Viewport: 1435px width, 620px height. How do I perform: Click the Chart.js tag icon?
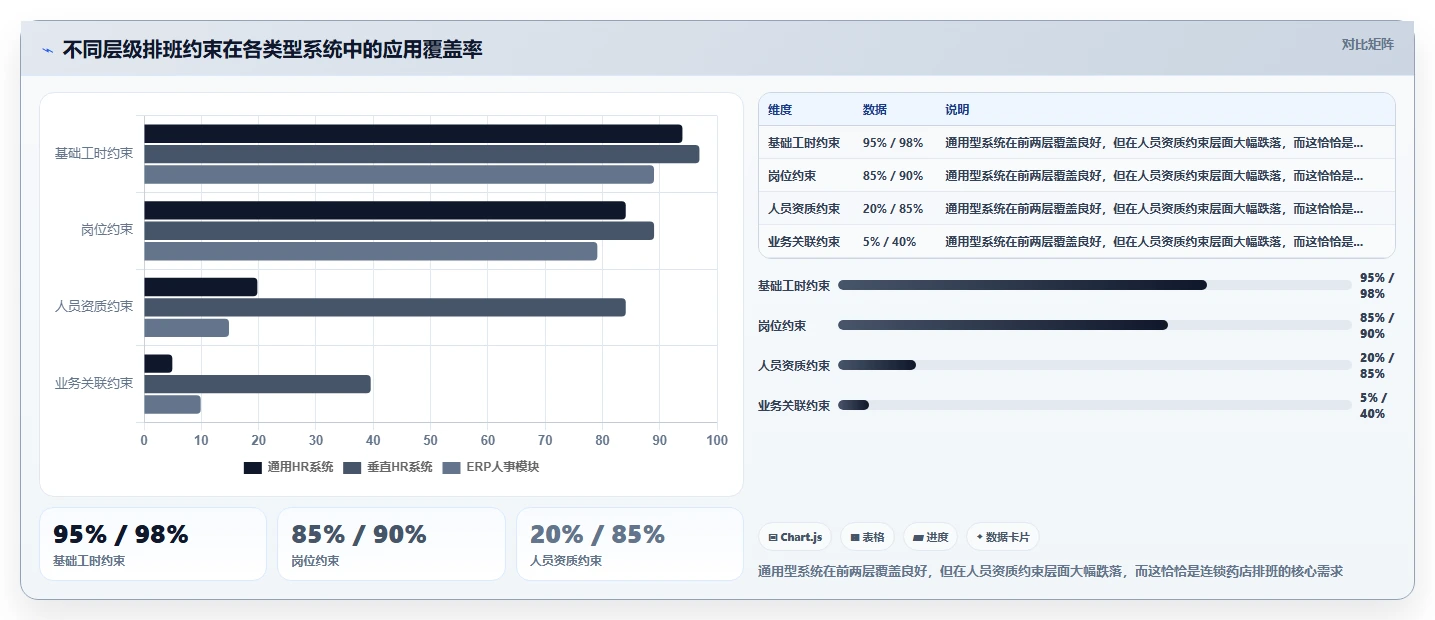[x=773, y=537]
